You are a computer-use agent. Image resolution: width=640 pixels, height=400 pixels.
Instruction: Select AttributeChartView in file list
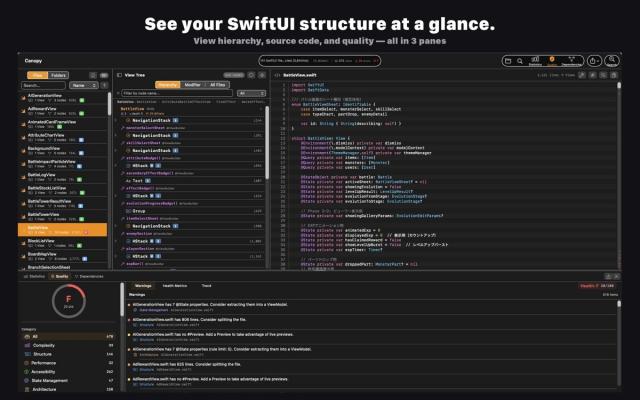[63, 138]
